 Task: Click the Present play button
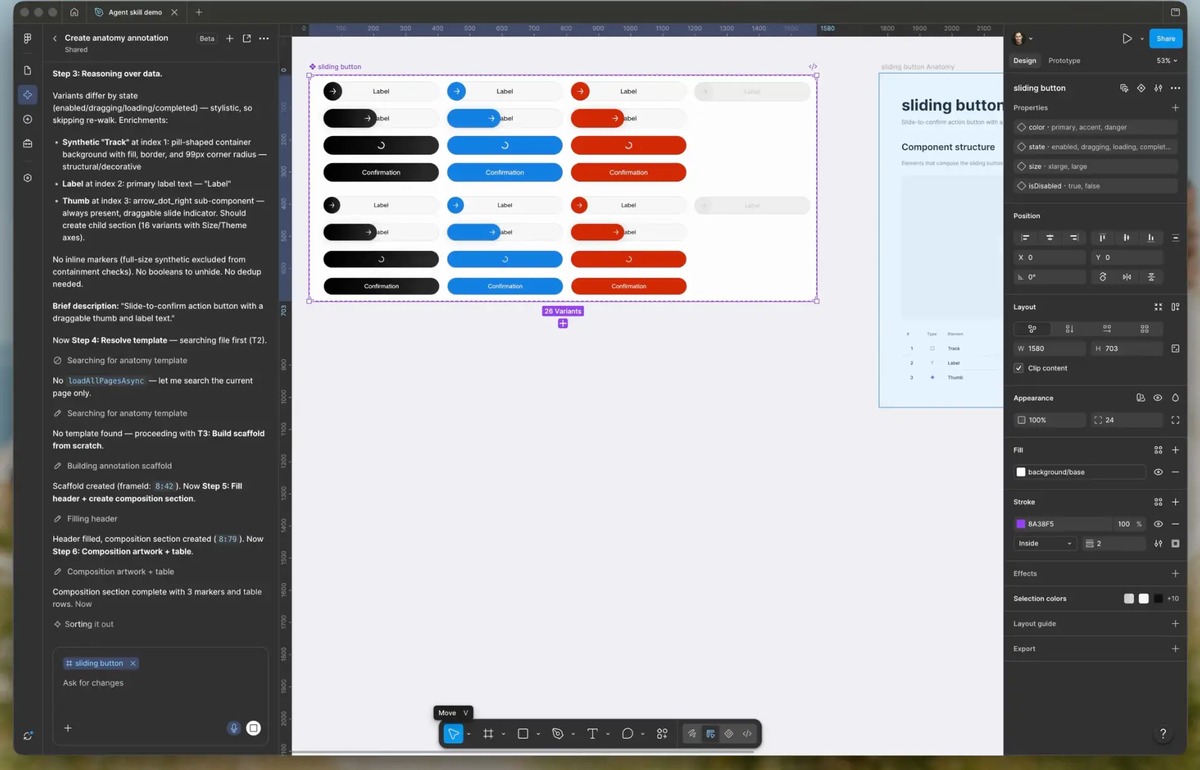click(1127, 38)
